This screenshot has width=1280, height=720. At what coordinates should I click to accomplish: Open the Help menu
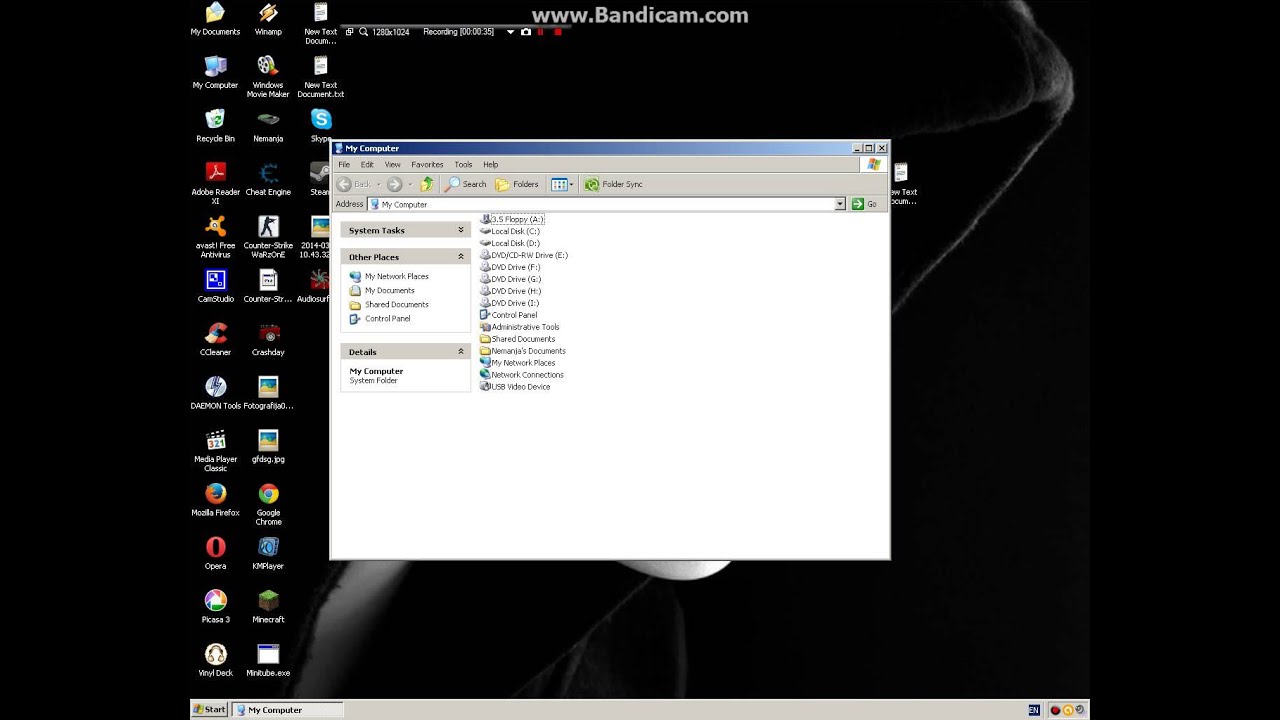click(490, 165)
